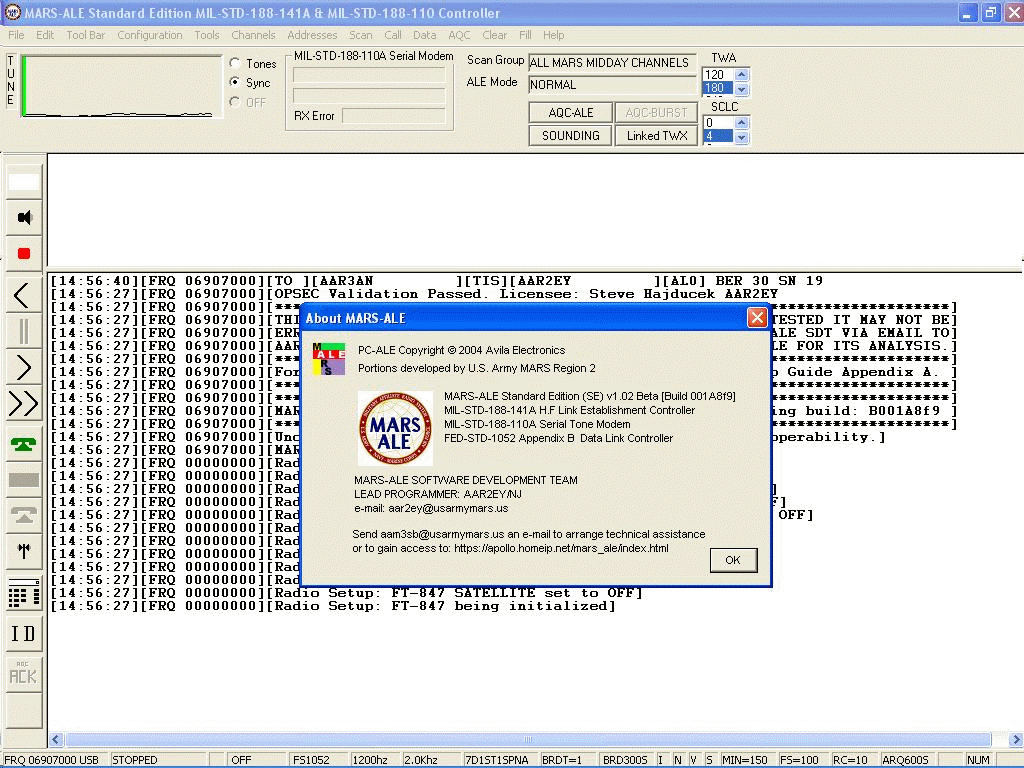
Task: Click the FT-847 being initialized log line
Action: [333, 606]
